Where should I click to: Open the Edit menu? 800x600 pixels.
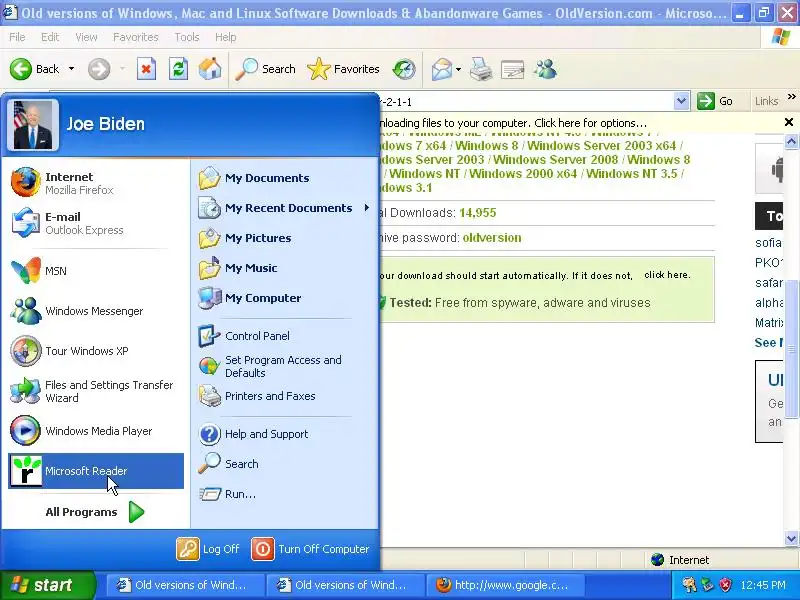(x=50, y=37)
